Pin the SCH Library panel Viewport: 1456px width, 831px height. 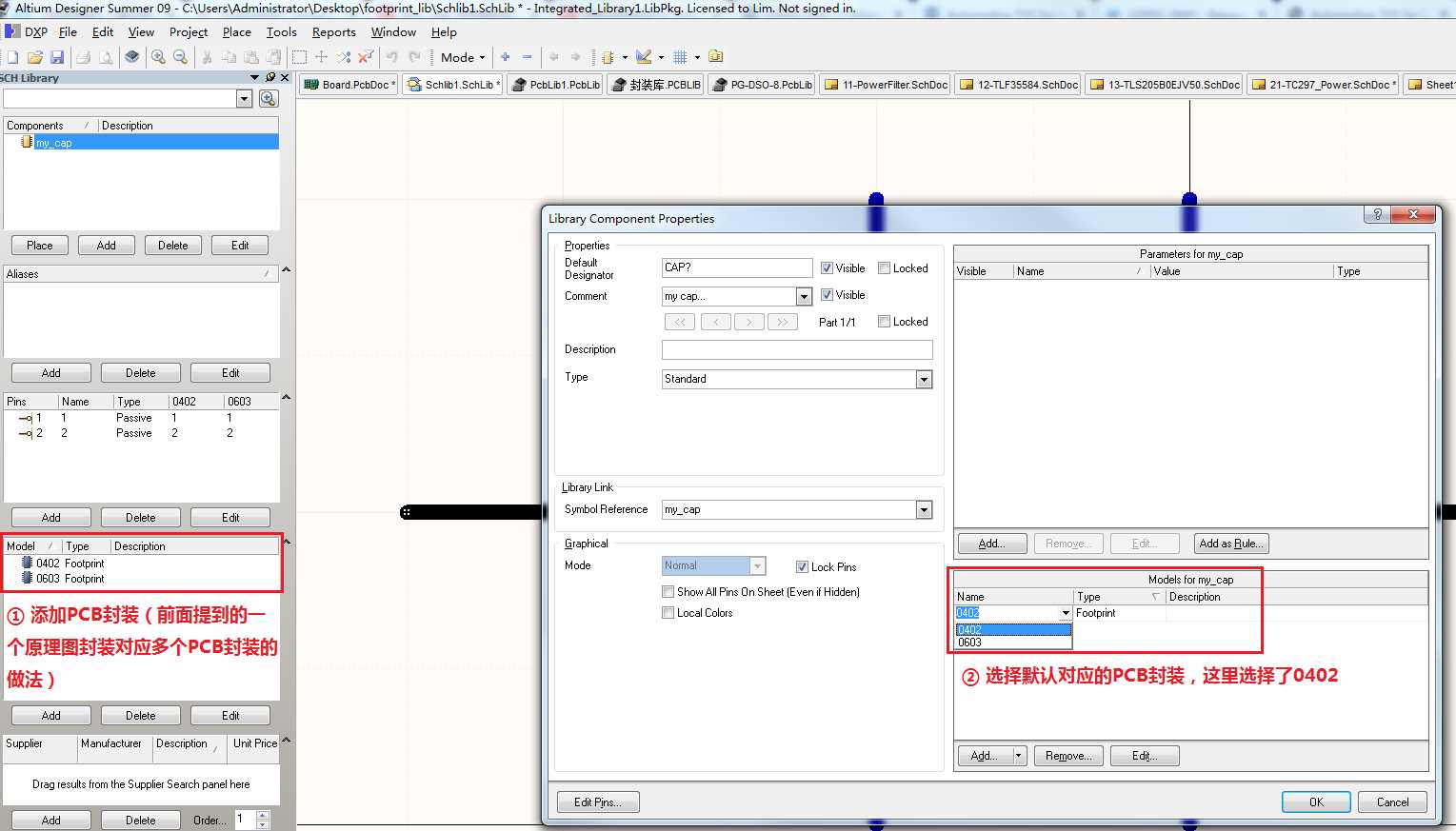pyautogui.click(x=270, y=77)
